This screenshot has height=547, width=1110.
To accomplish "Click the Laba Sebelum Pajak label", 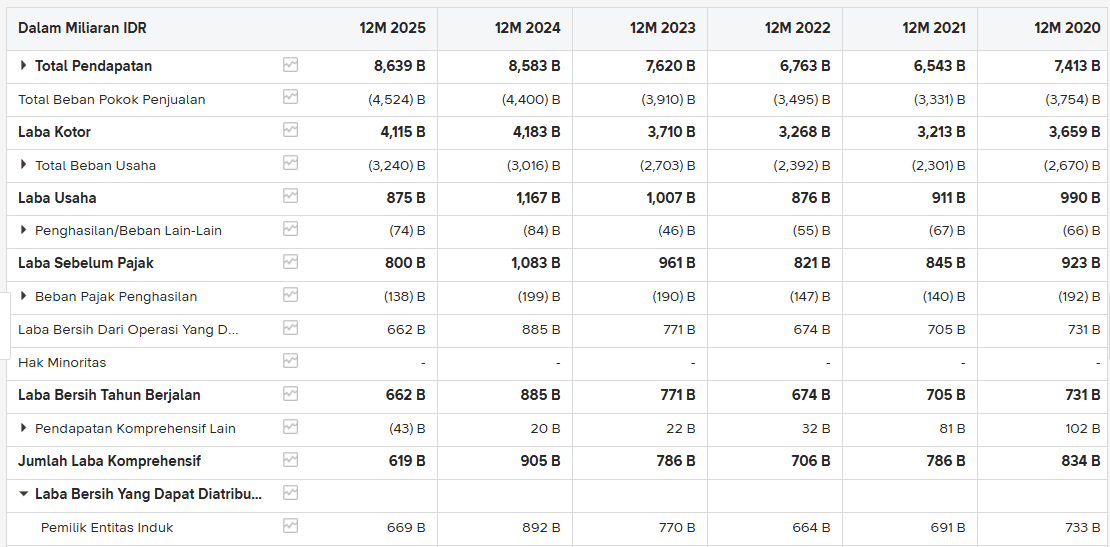I will point(86,263).
